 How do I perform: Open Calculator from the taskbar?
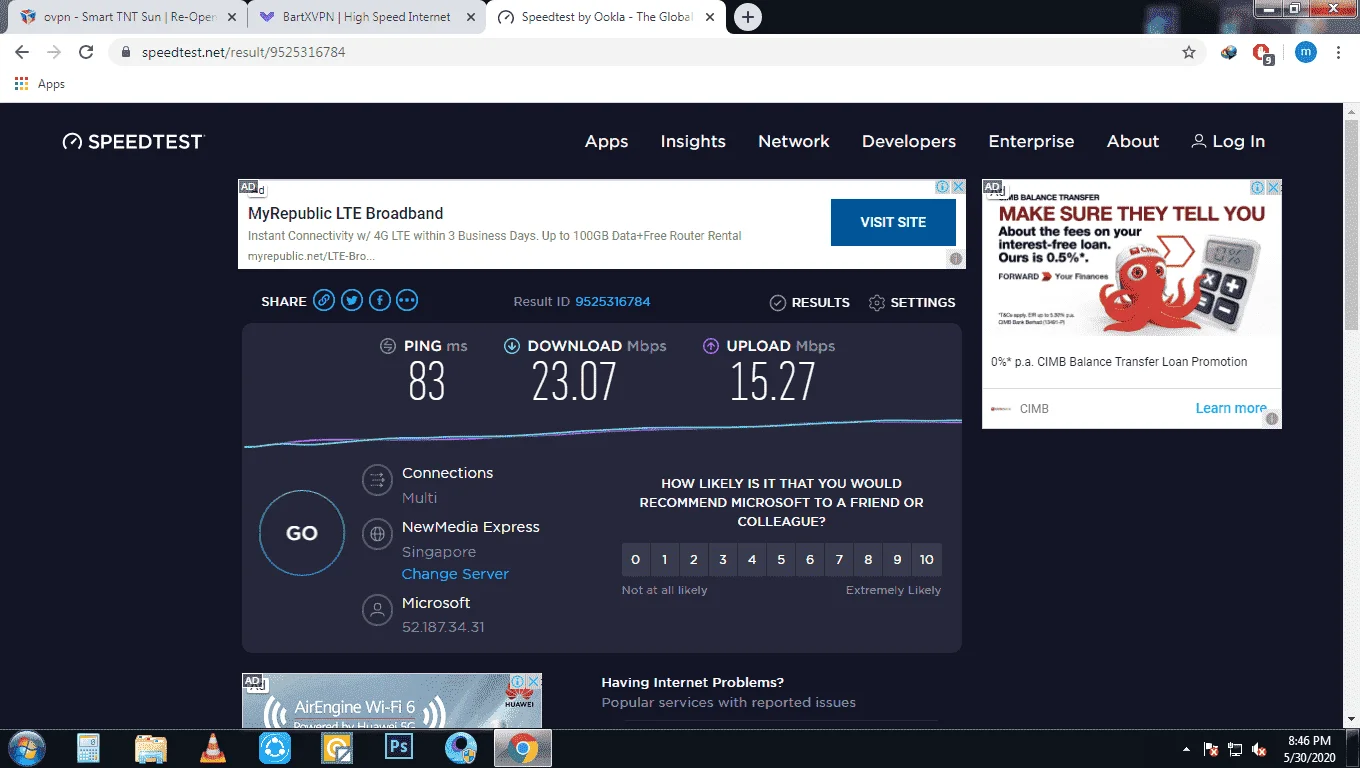click(88, 748)
